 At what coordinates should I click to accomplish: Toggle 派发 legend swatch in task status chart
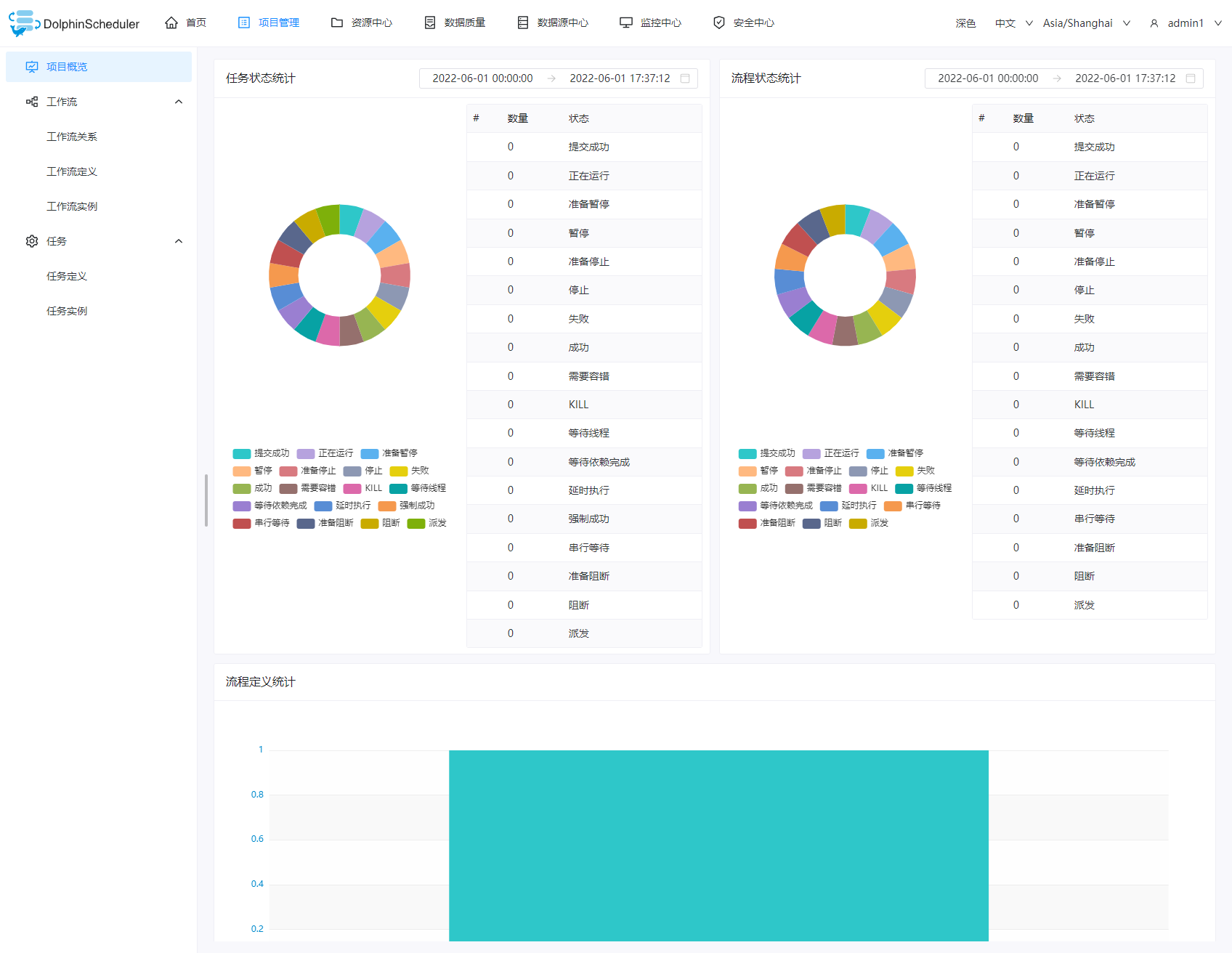point(416,523)
